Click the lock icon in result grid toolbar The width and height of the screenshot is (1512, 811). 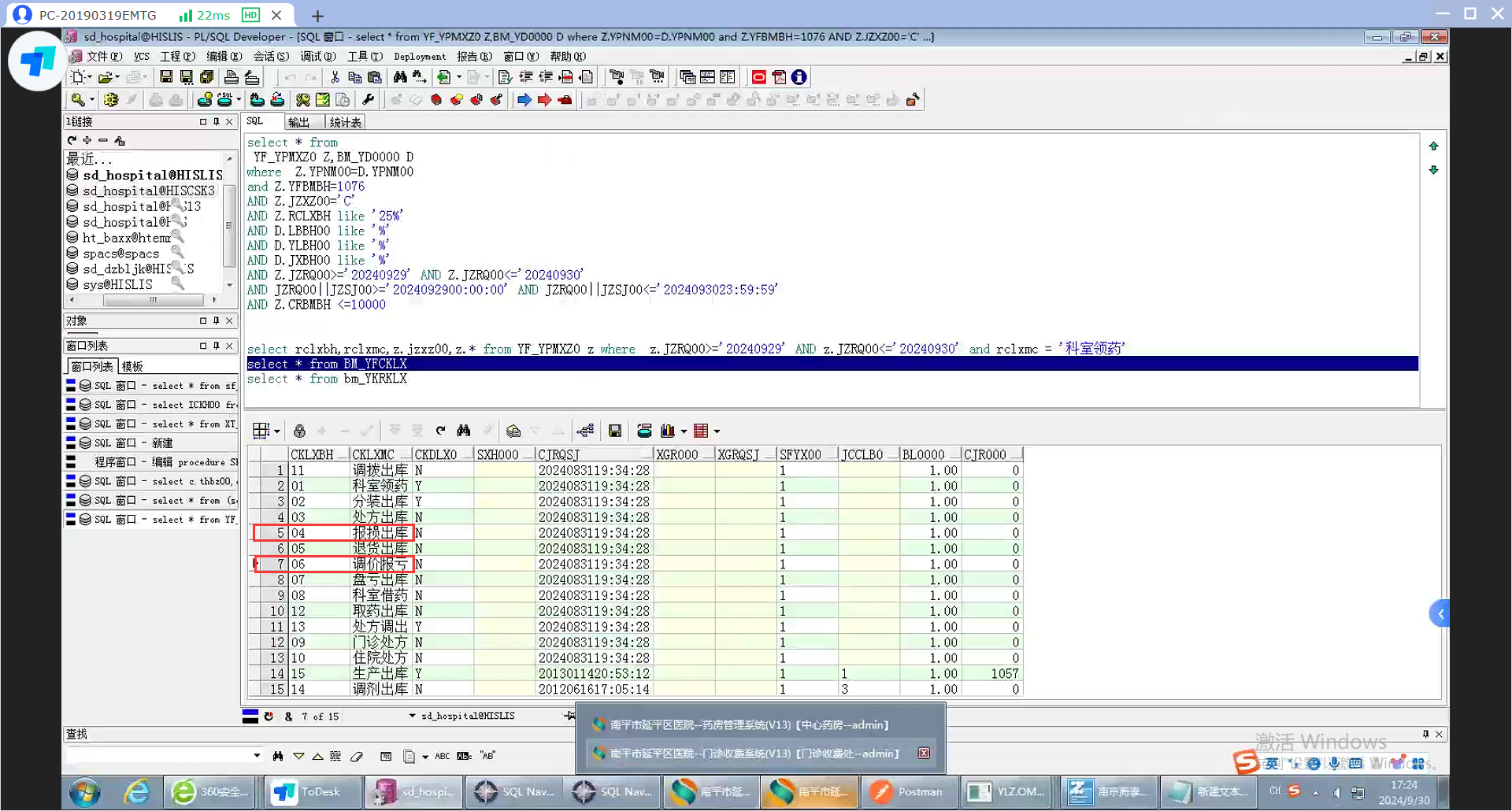[299, 431]
